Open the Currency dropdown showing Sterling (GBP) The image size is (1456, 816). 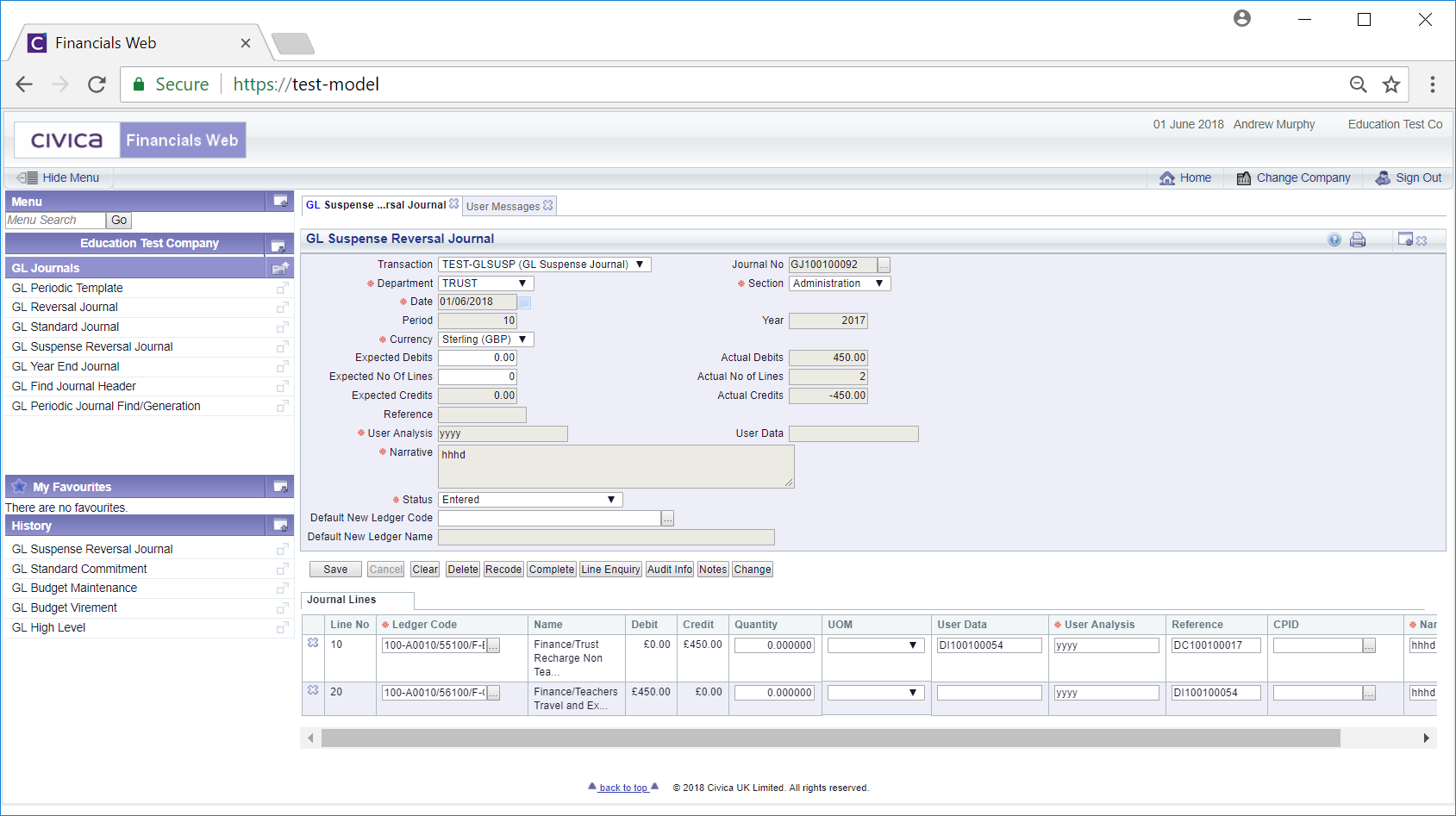coord(486,339)
